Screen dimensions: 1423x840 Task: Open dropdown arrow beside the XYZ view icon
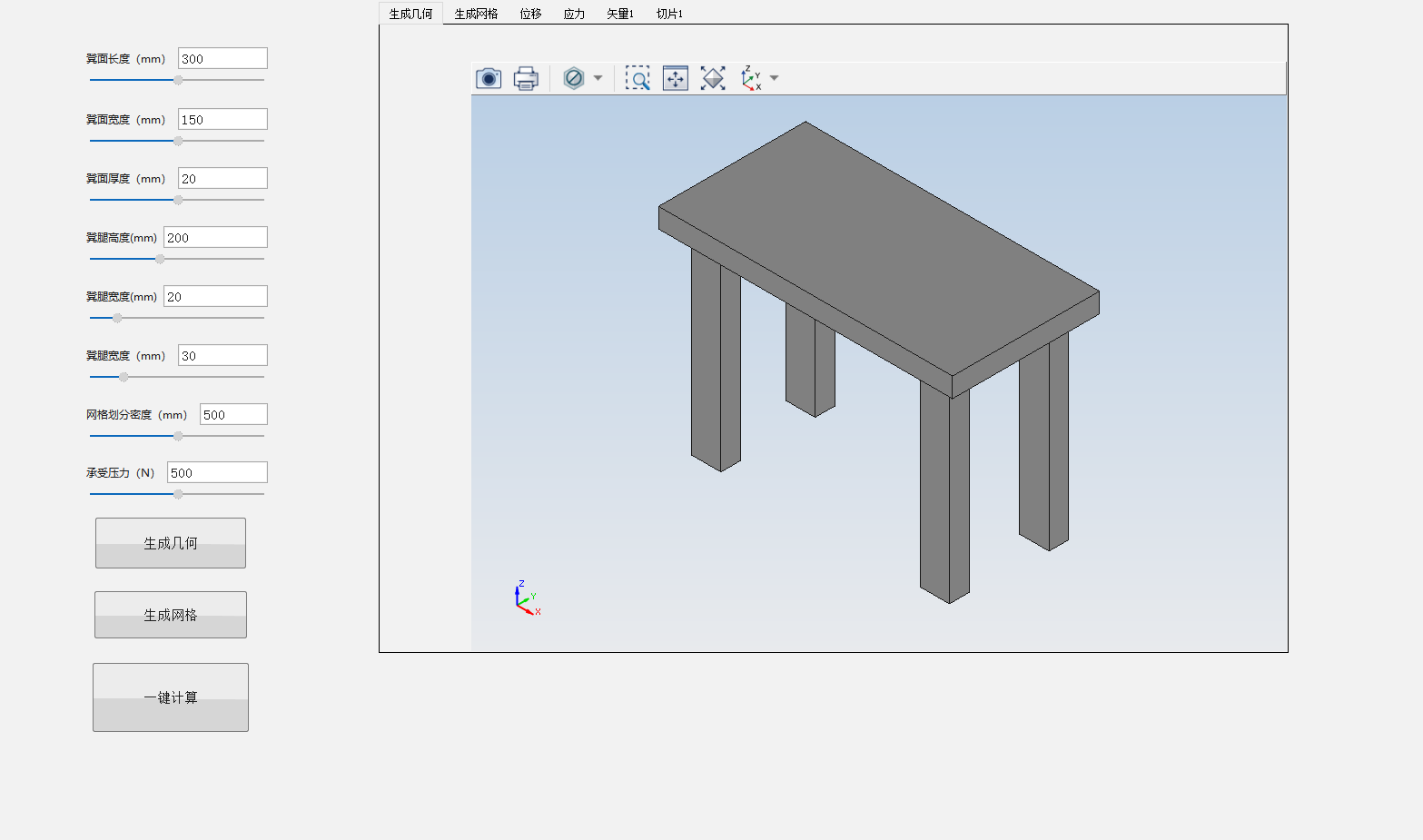774,78
